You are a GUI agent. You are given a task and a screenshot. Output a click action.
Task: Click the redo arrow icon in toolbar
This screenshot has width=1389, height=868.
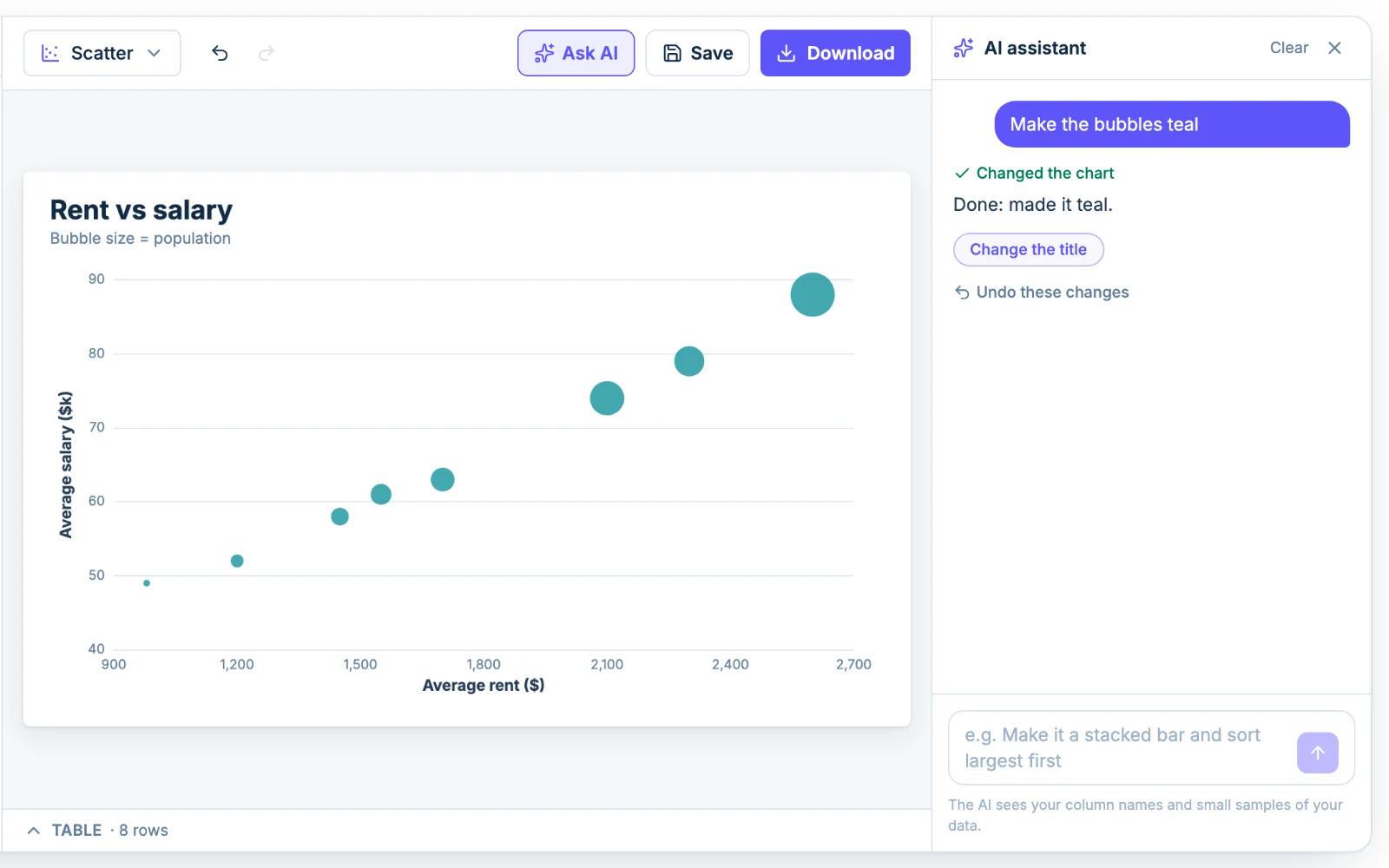(x=267, y=53)
